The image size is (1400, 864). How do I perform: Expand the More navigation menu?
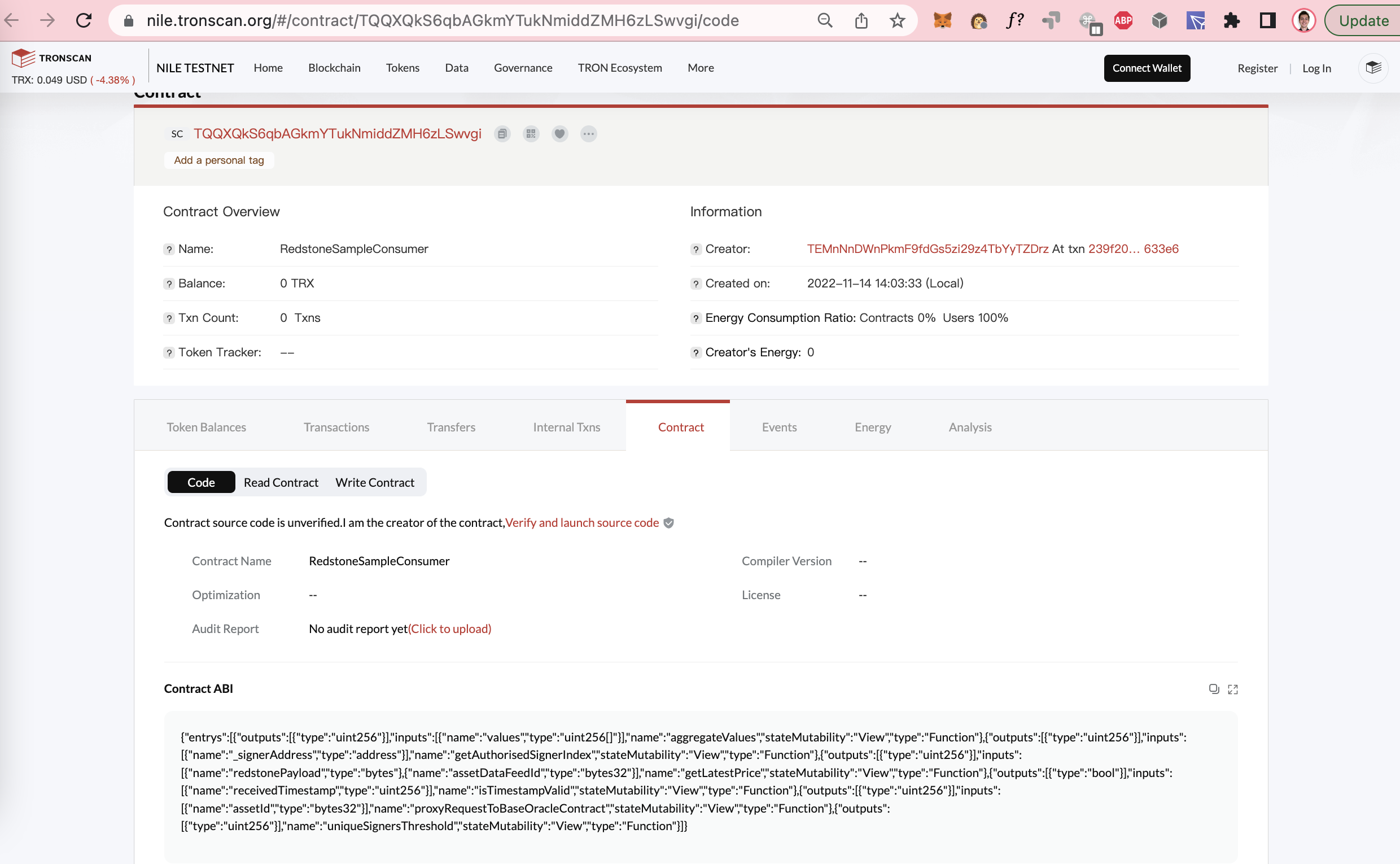701,68
